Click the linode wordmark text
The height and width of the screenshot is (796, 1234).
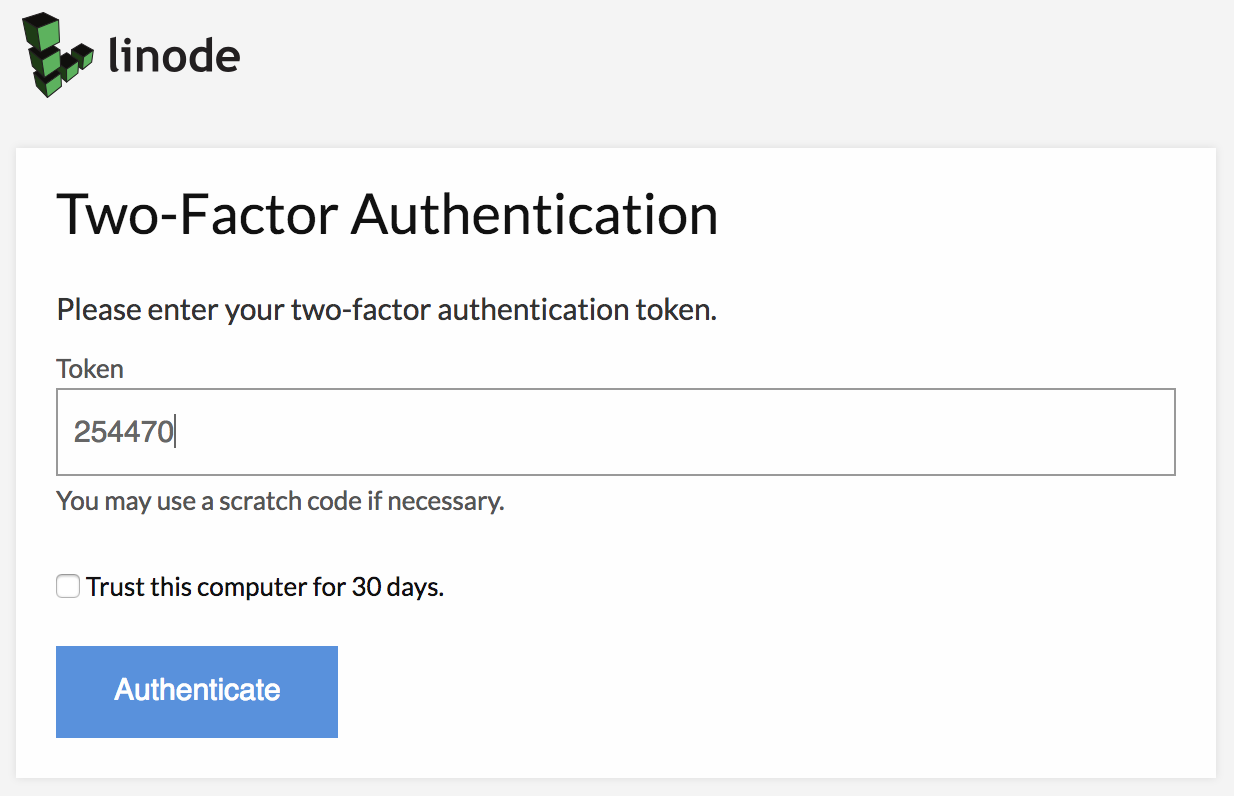coord(174,56)
